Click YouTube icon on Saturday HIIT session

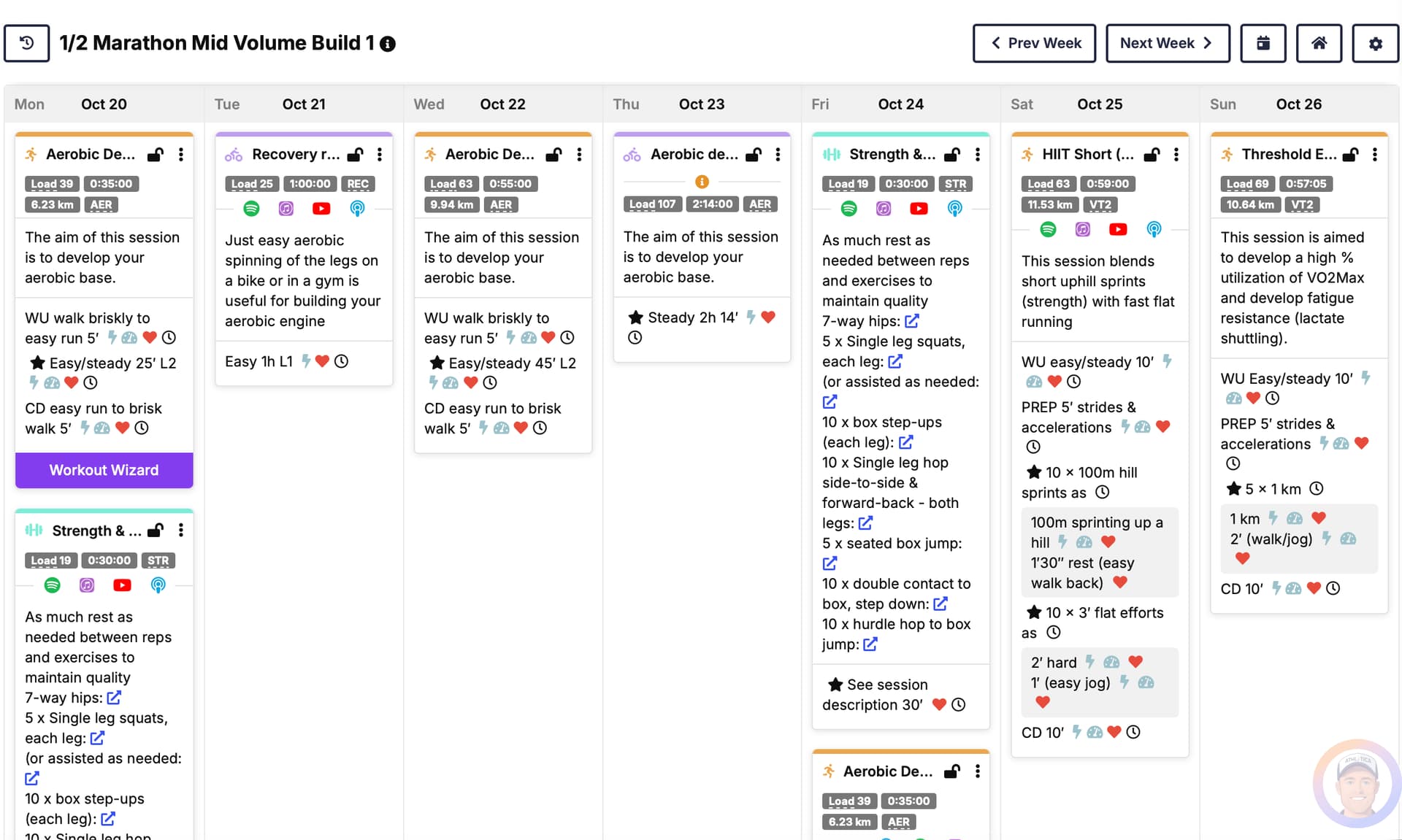(x=1117, y=229)
